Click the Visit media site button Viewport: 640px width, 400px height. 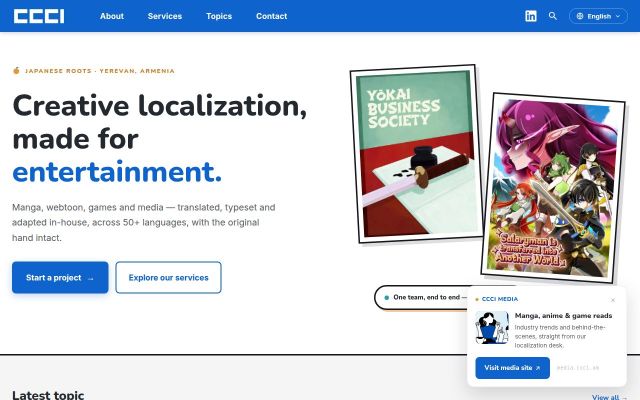tap(513, 368)
